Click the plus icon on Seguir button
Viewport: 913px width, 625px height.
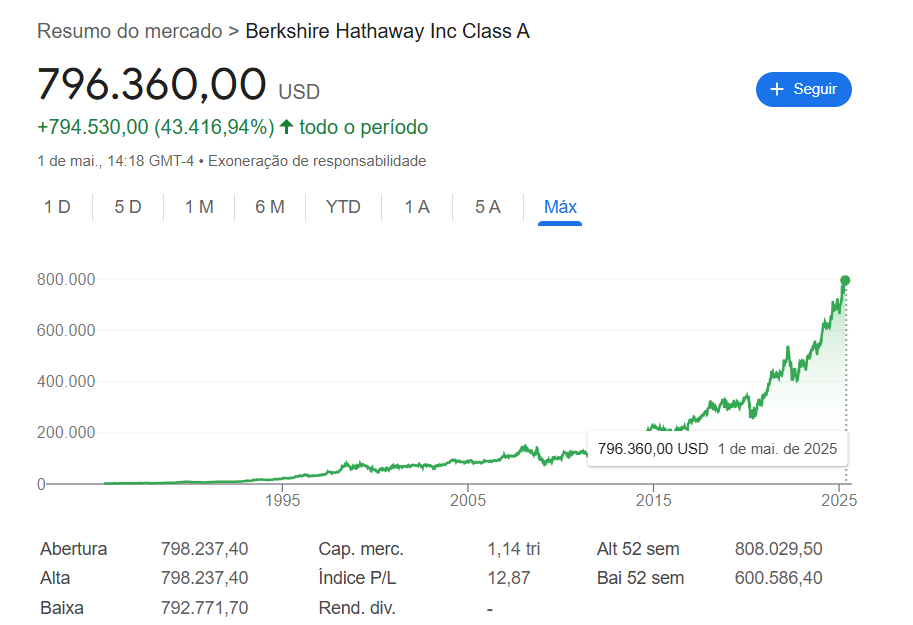coord(777,89)
